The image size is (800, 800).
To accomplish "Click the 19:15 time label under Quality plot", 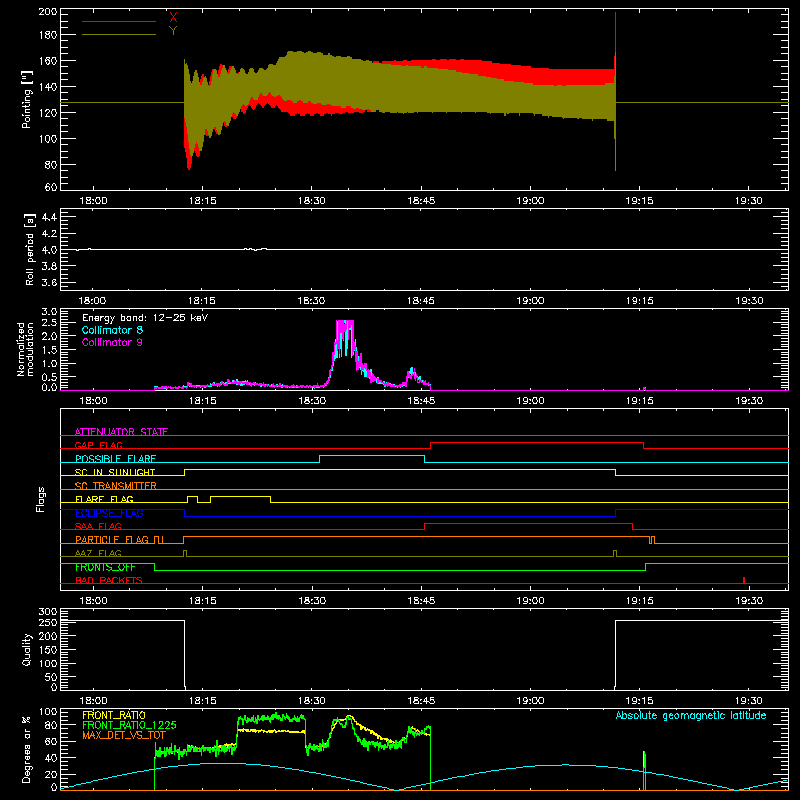I will coord(640,701).
